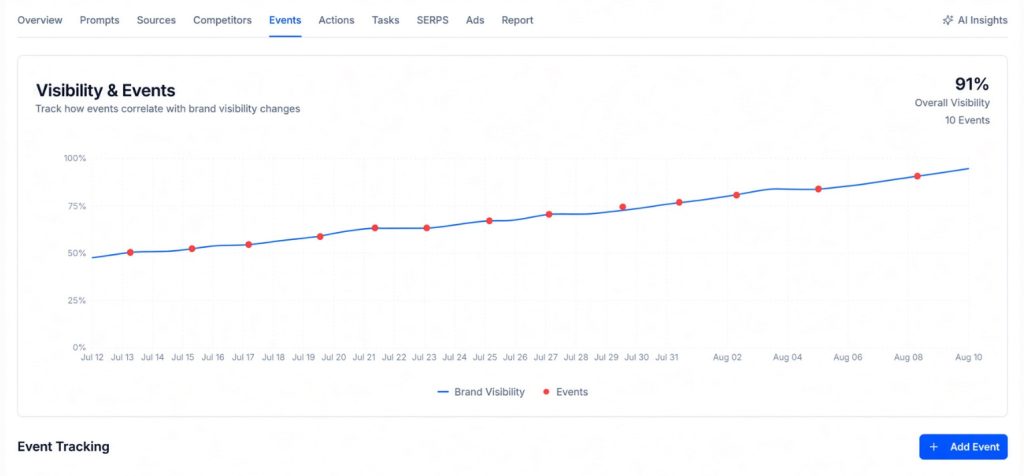Viewport: 1024px width, 476px height.
Task: Click the event dot above Jul 23
Action: [x=426, y=228]
